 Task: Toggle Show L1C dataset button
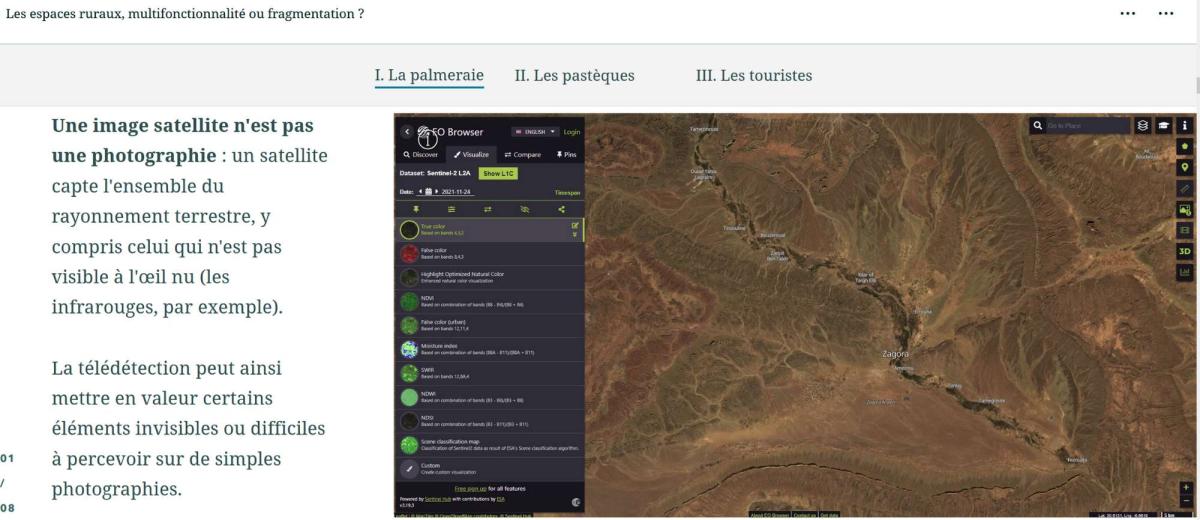click(x=499, y=173)
